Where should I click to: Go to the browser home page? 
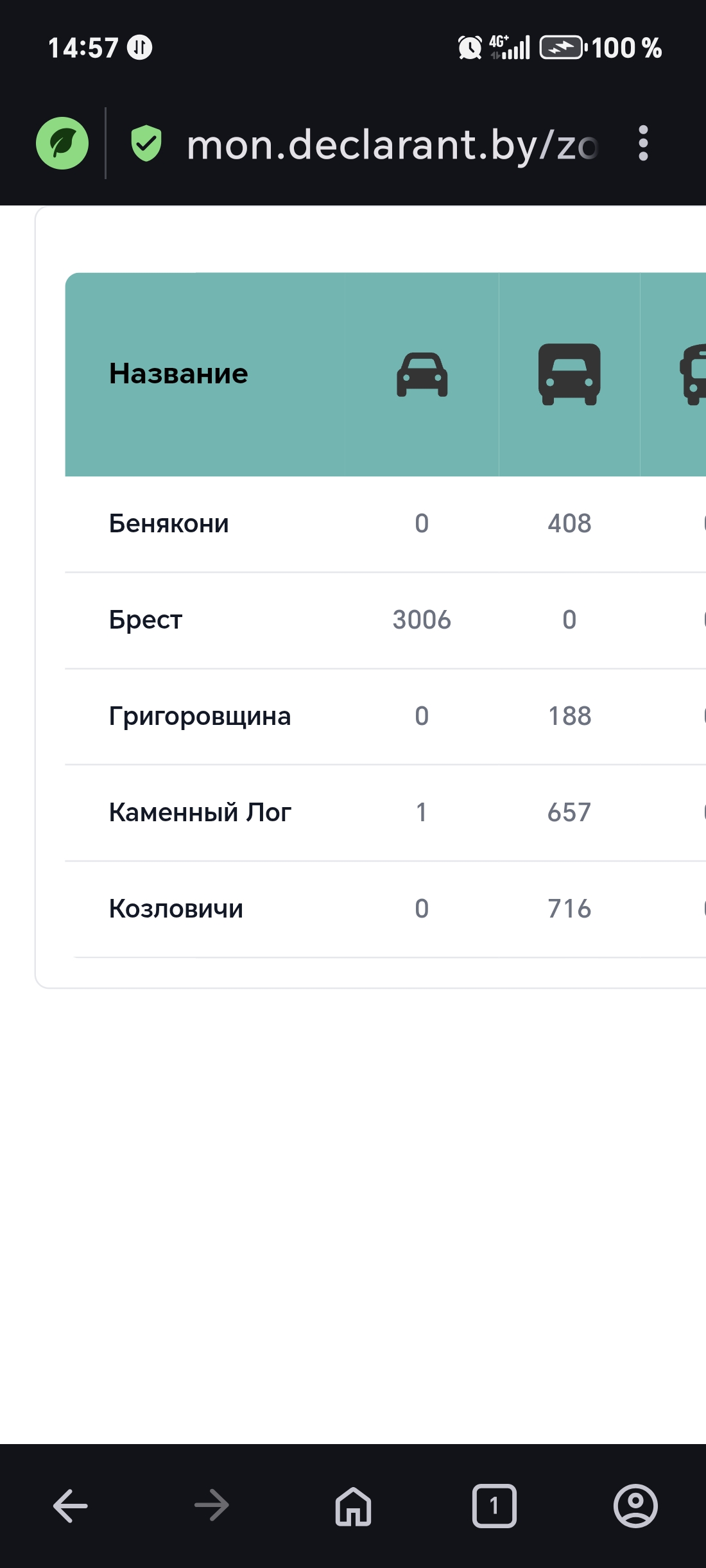coord(353,1505)
